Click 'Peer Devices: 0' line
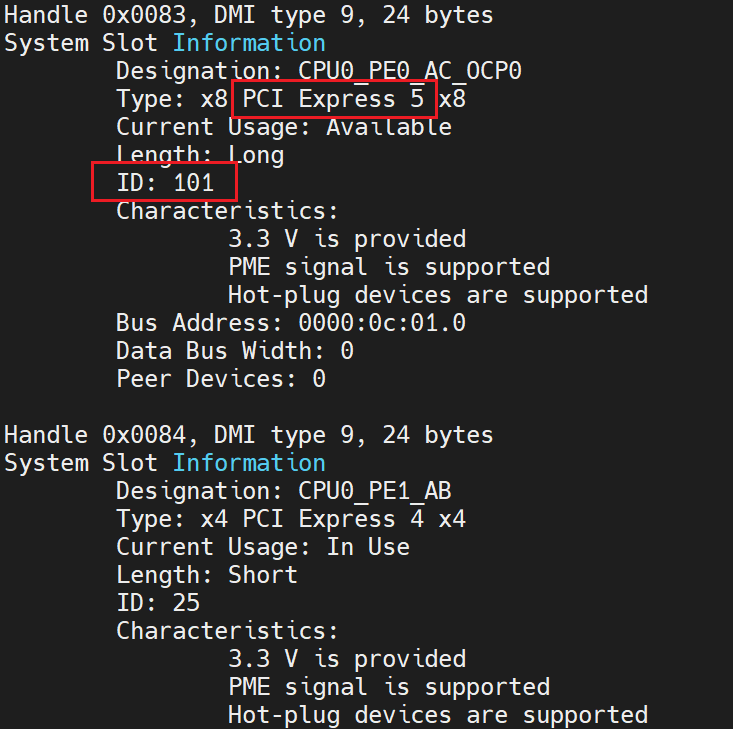This screenshot has width=733, height=729. [x=220, y=379]
